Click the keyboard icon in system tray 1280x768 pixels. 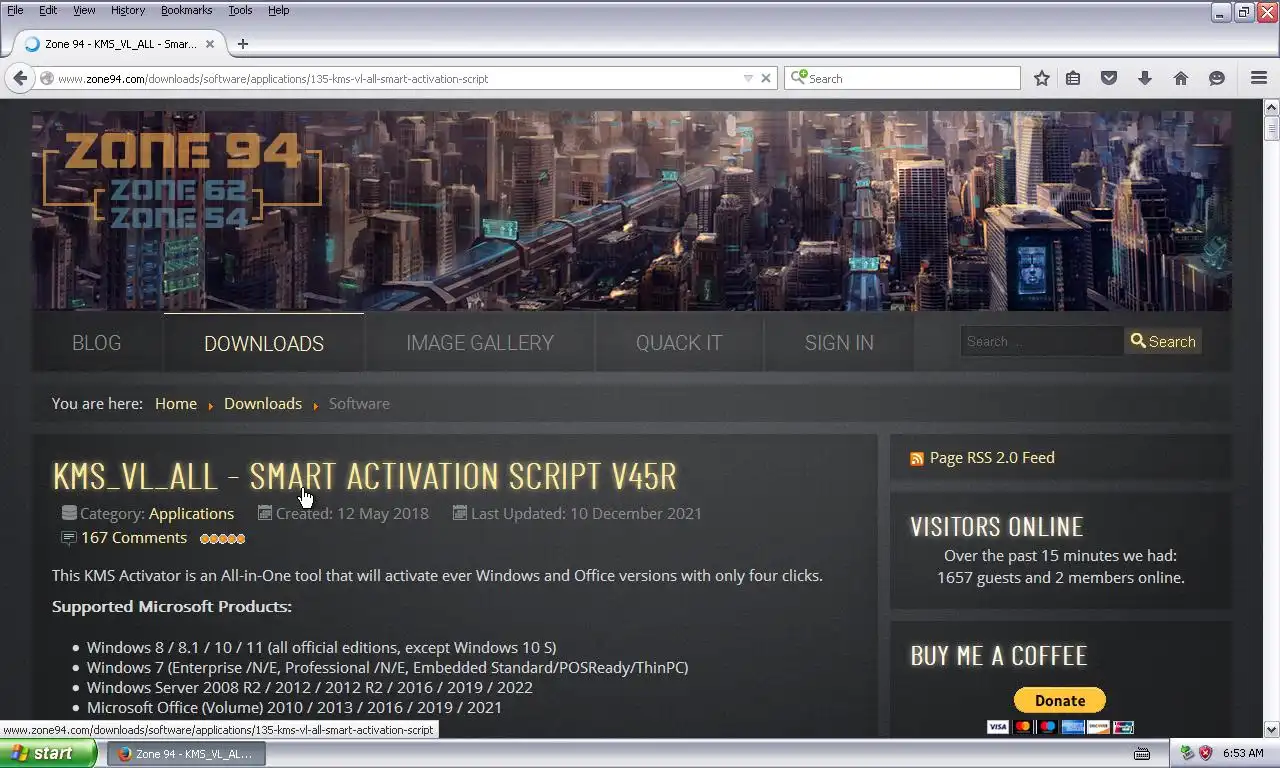tap(1142, 753)
